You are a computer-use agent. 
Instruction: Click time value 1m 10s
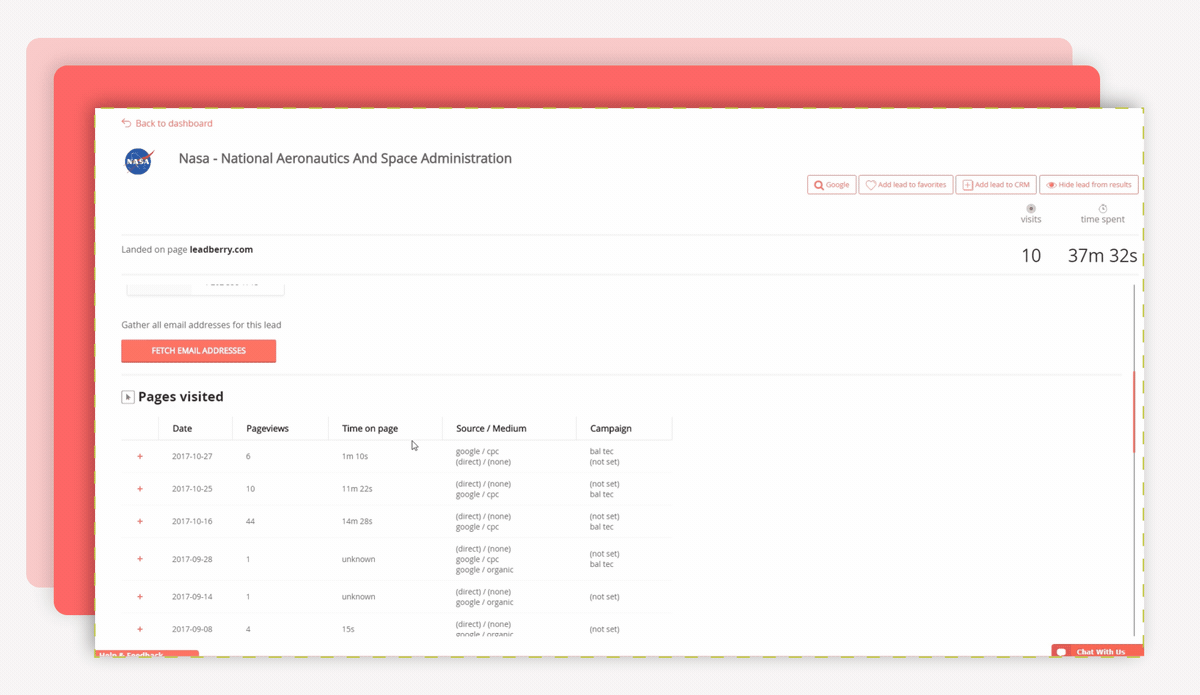(x=355, y=456)
